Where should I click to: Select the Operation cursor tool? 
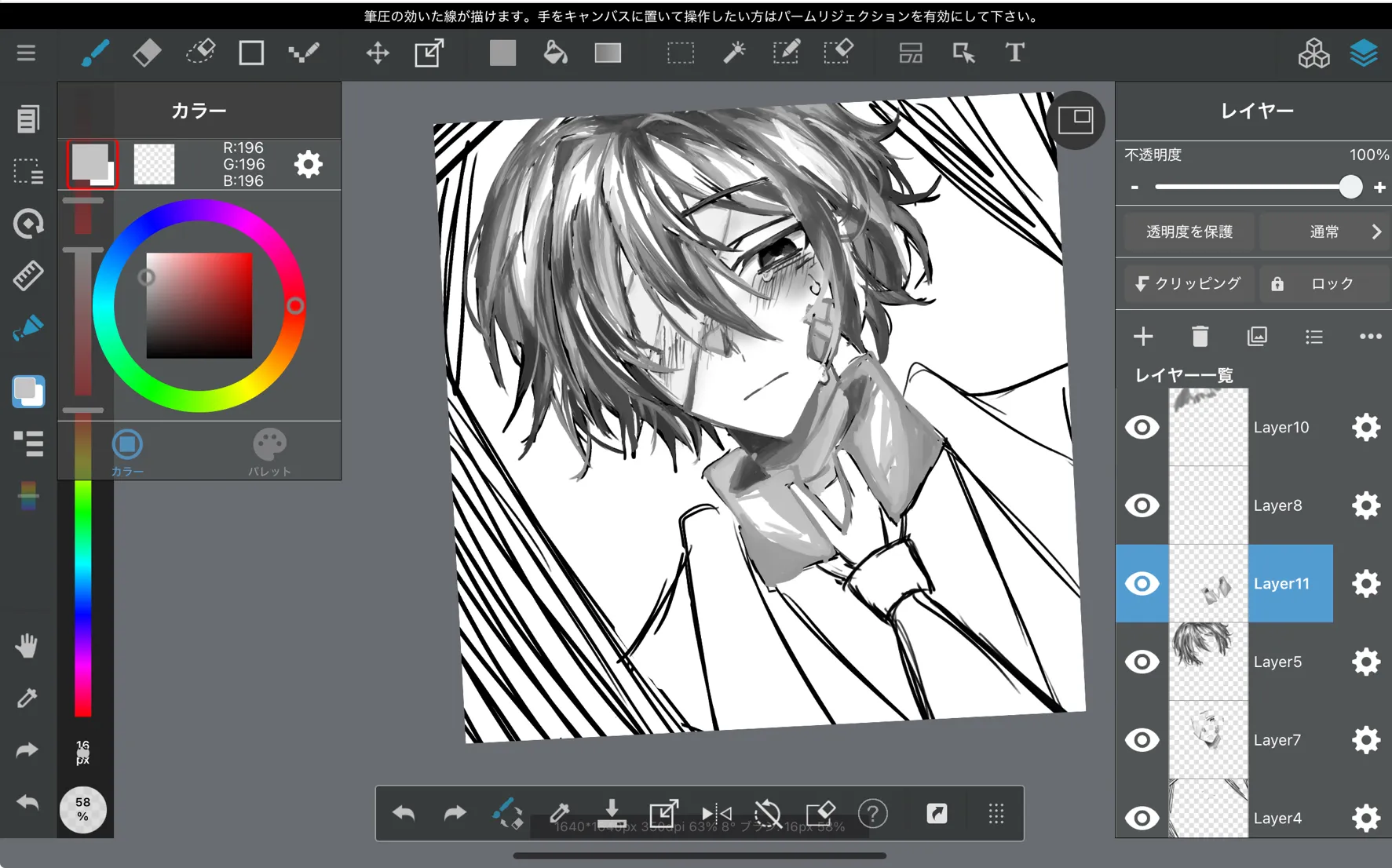tap(963, 53)
